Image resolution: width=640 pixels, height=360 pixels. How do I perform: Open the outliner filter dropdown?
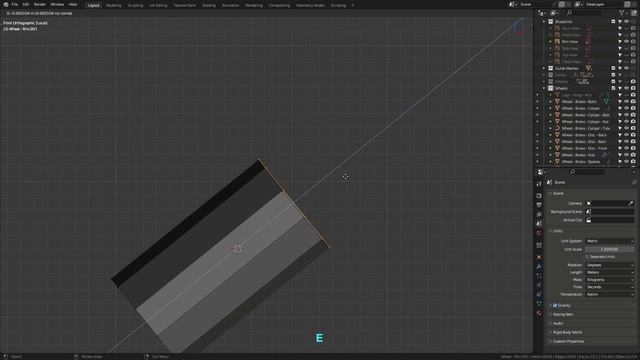pos(623,13)
